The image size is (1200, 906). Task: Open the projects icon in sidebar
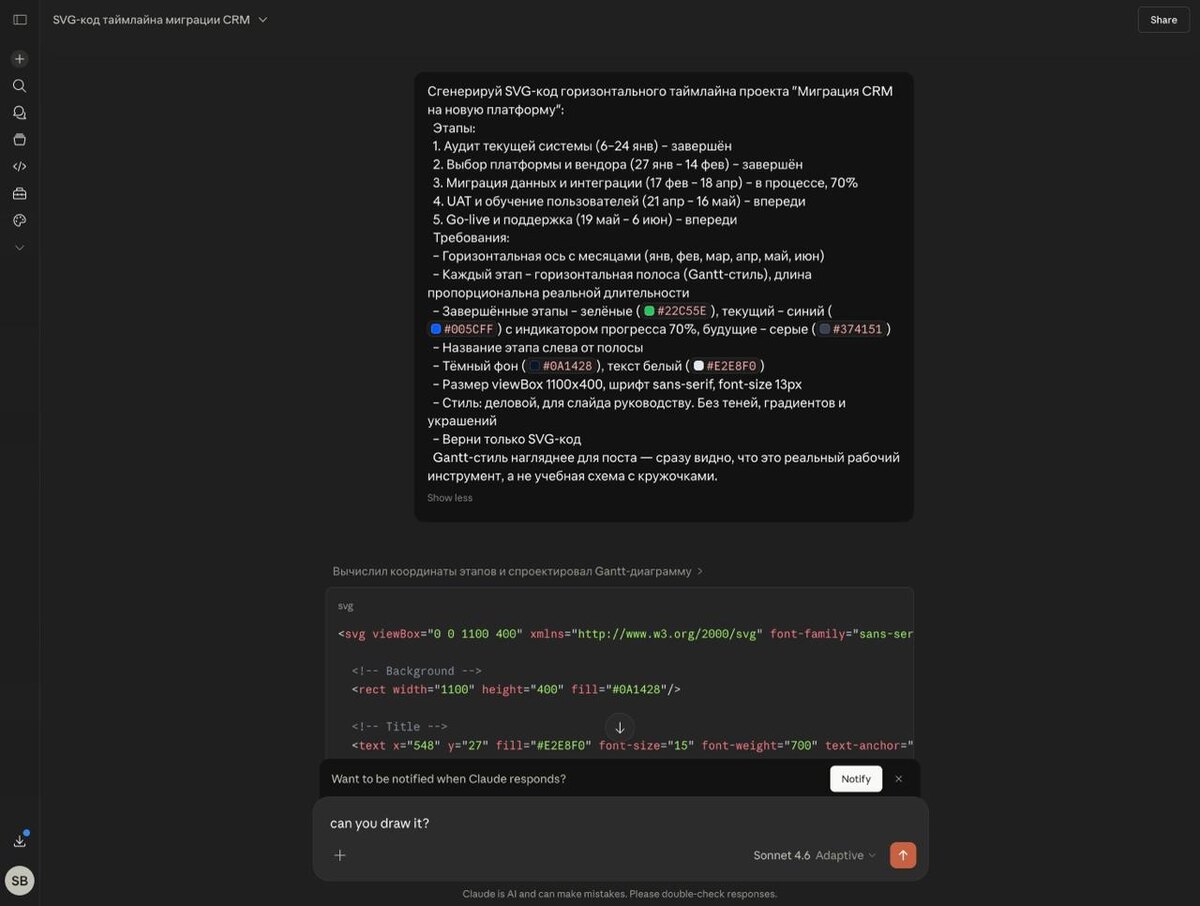(19, 140)
